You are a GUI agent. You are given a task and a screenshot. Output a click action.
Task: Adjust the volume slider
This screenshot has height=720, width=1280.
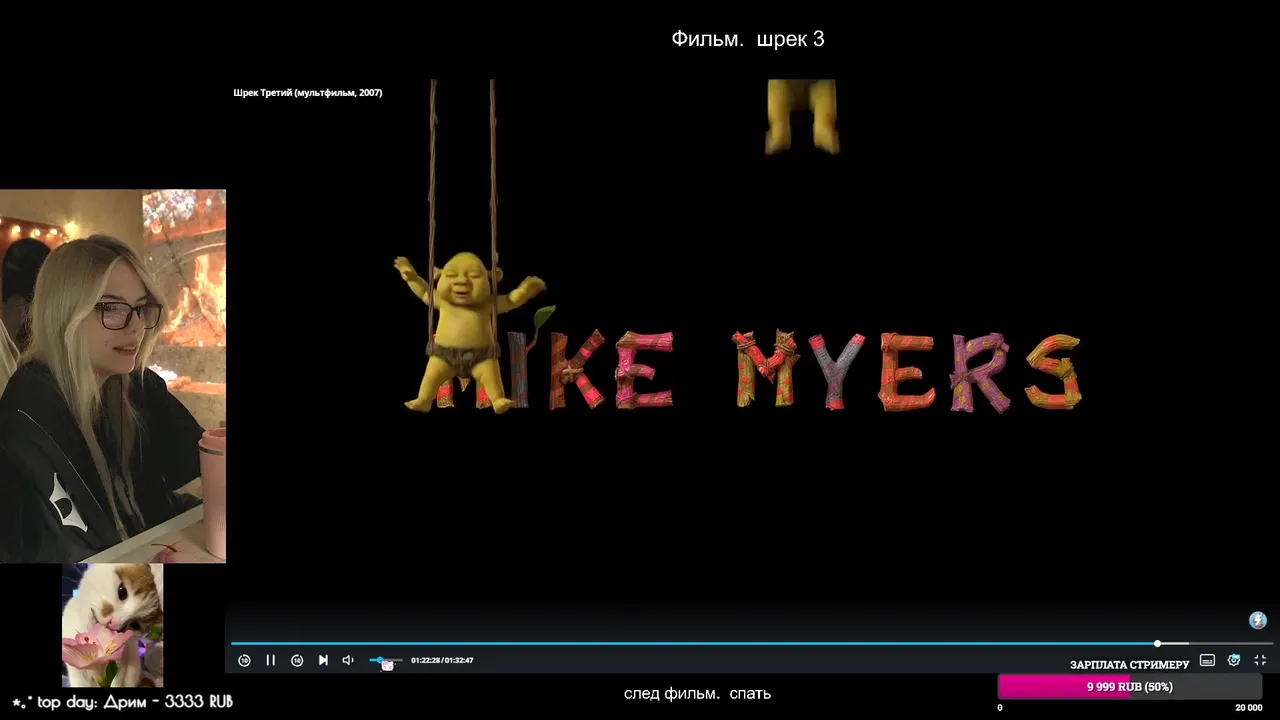[x=385, y=660]
